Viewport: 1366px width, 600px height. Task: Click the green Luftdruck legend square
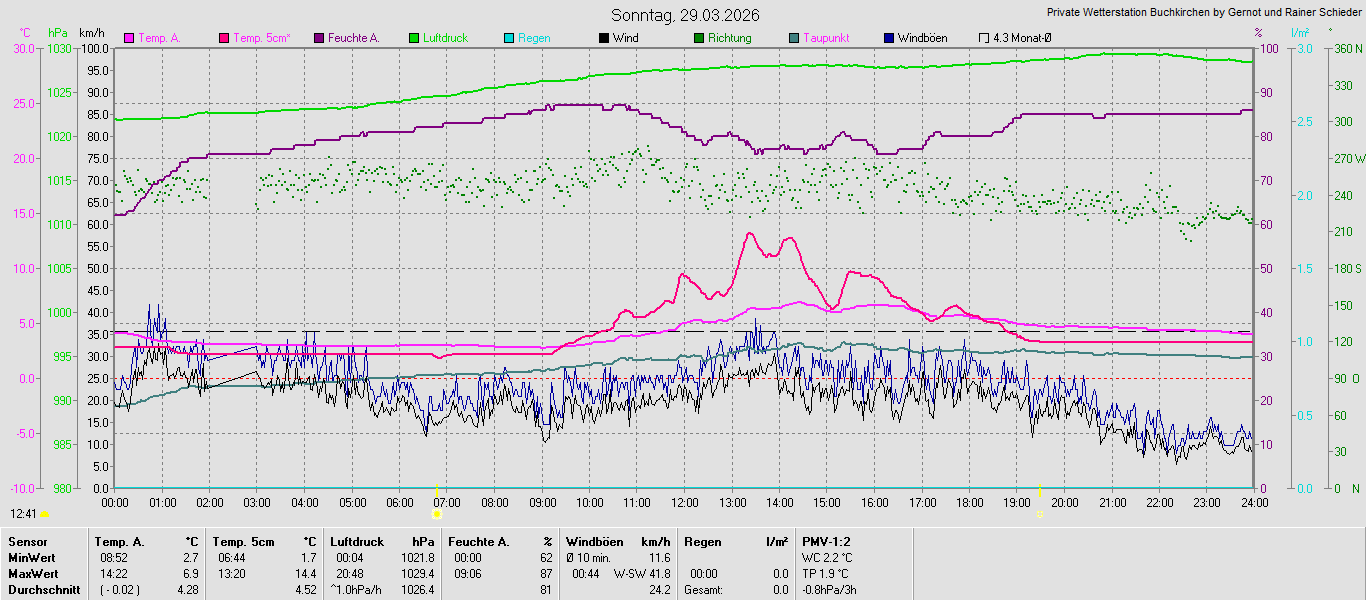414,38
